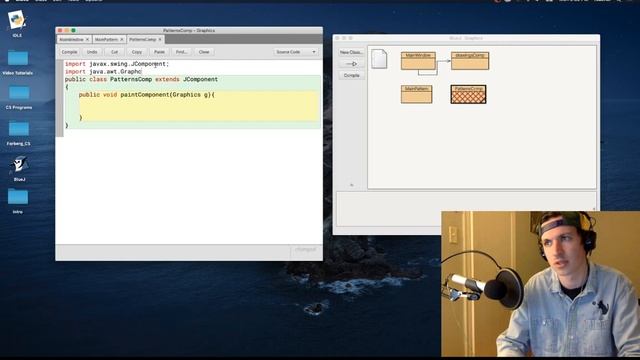Click the README paper icon in BlueJ
Screen dimensions: 640x360
coord(379,59)
